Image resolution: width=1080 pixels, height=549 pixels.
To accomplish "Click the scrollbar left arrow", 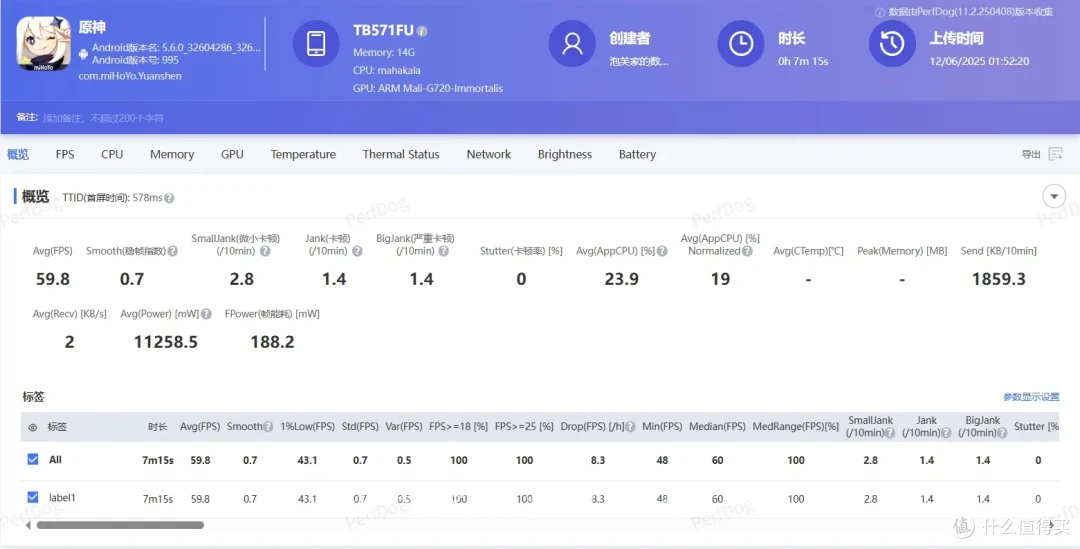I will (x=28, y=525).
